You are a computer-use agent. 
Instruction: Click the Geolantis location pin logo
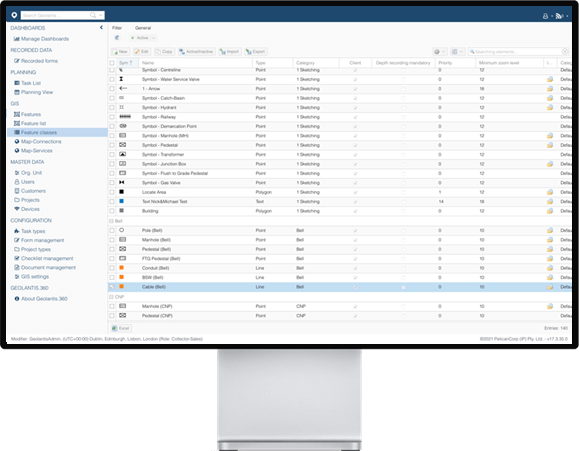14,15
